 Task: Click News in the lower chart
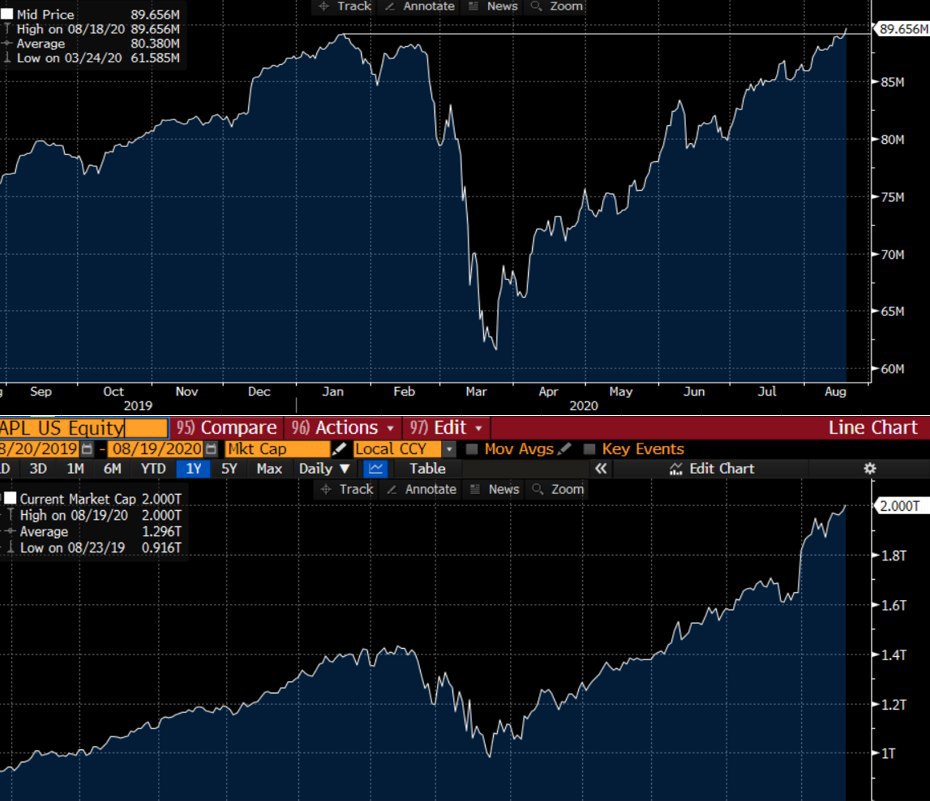(x=495, y=489)
